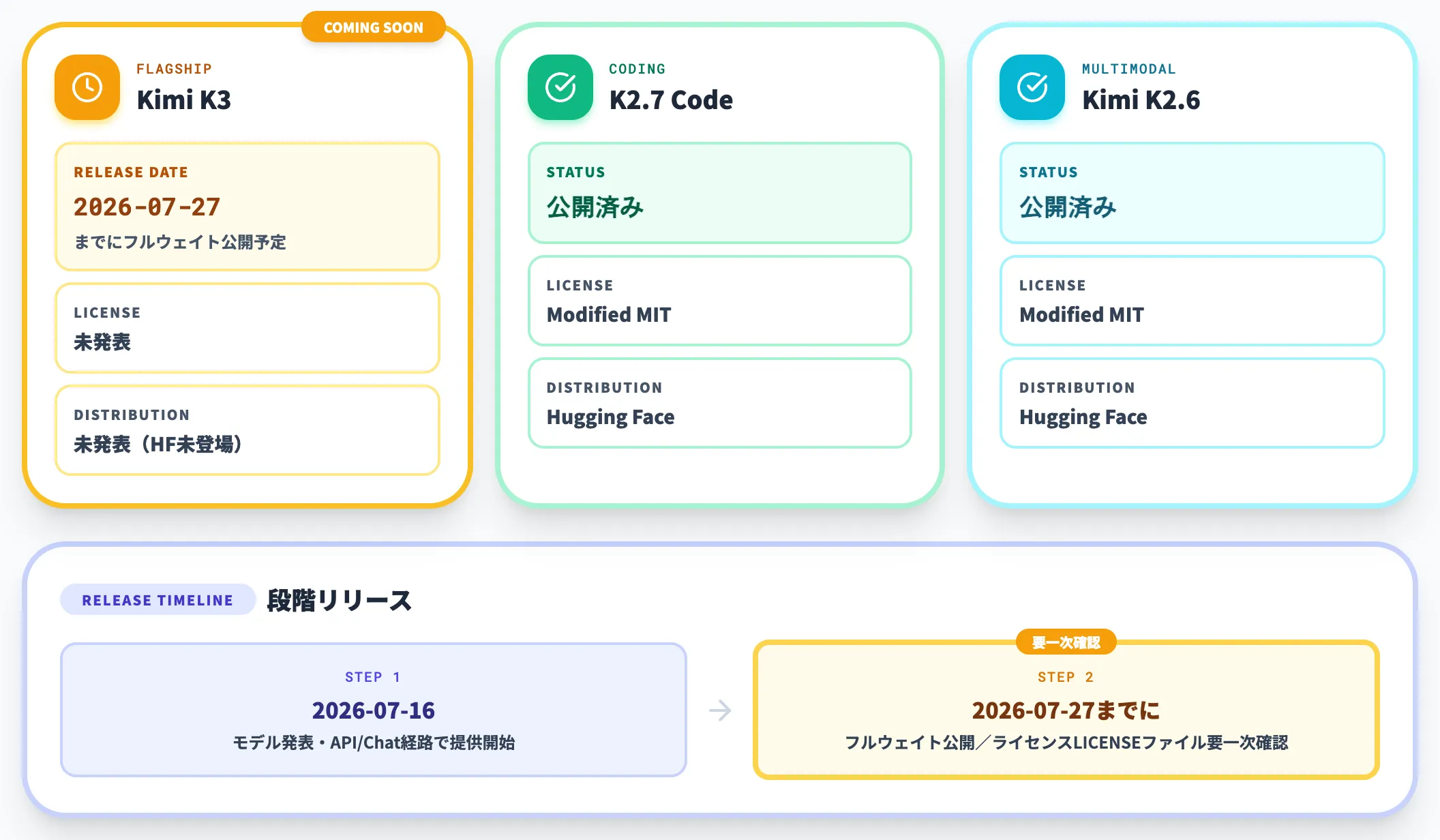Select the Kimi K2.6 title
The image size is (1440, 840).
click(x=1141, y=100)
